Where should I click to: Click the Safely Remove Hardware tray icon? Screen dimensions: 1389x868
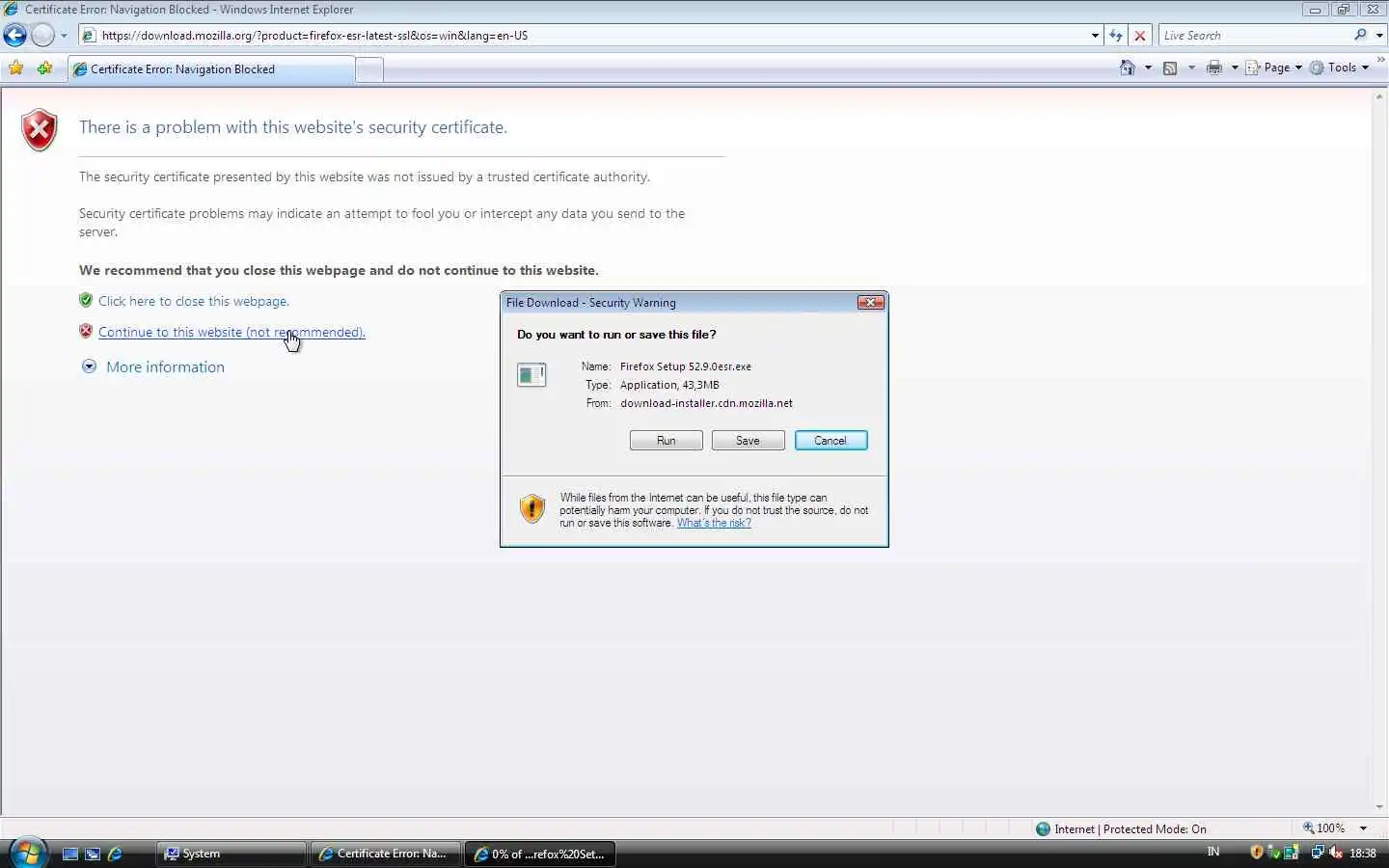(1274, 853)
